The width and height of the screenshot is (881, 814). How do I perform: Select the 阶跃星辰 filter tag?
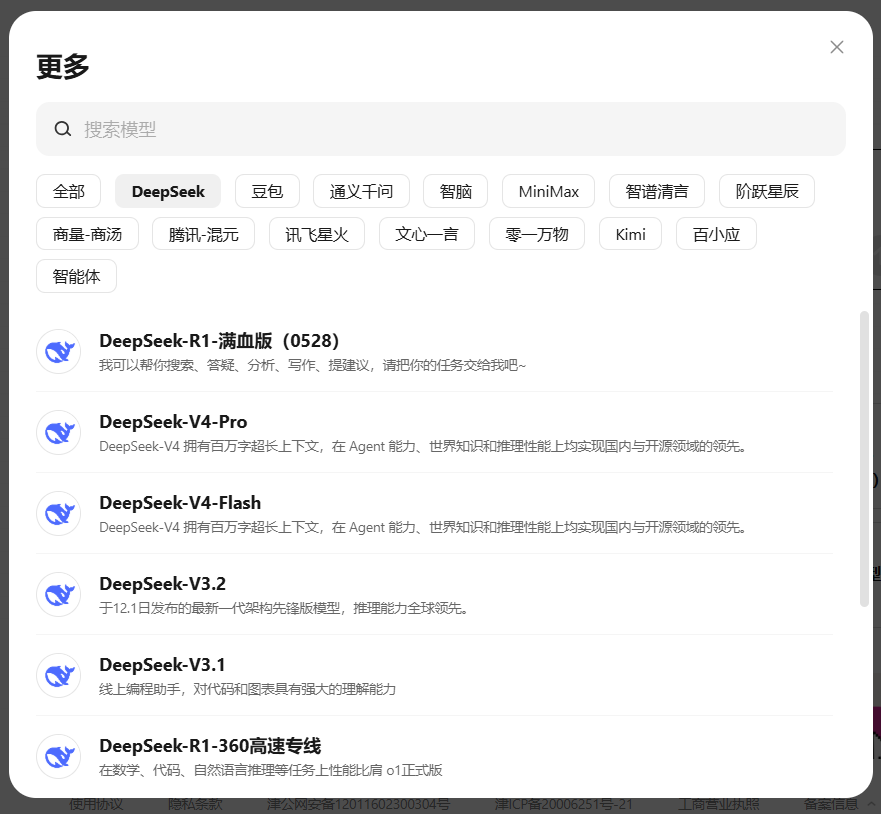point(767,192)
